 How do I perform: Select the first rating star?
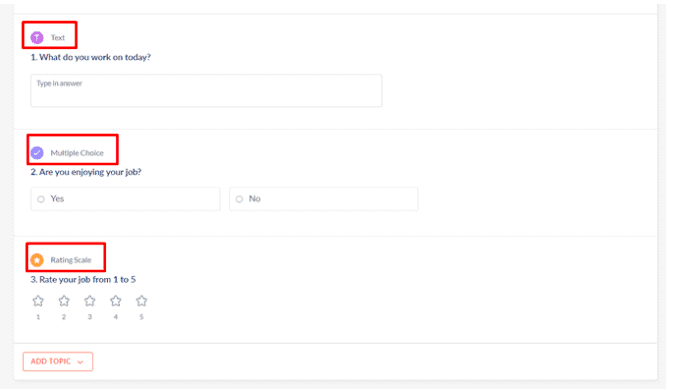[38, 301]
